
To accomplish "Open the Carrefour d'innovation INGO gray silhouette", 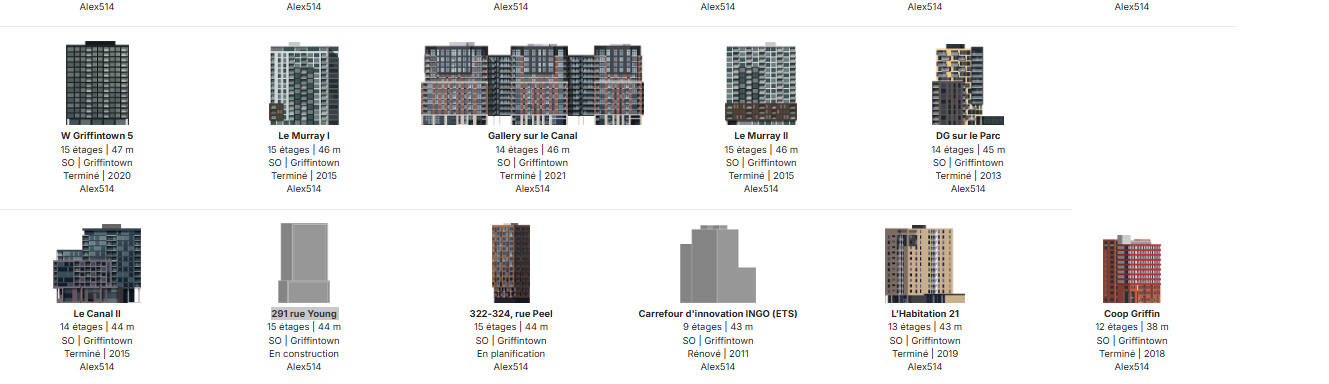I will pyautogui.click(x=718, y=264).
